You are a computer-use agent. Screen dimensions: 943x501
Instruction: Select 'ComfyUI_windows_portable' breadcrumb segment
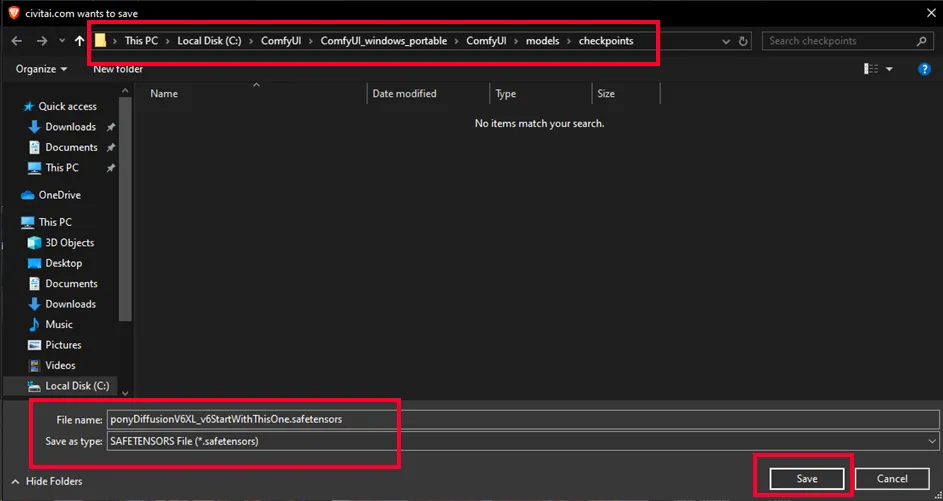coord(384,41)
